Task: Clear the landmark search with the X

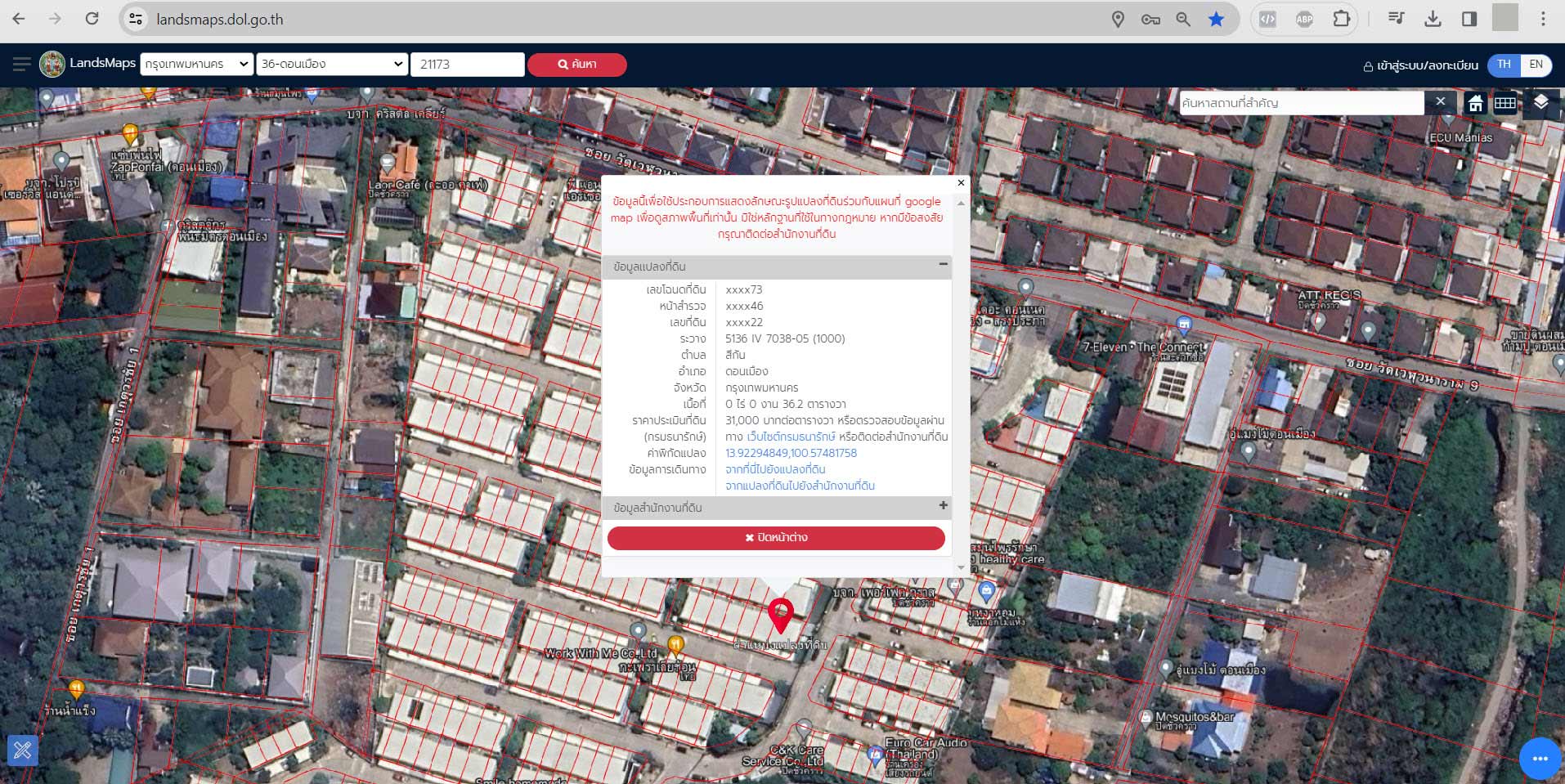Action: tap(1440, 102)
